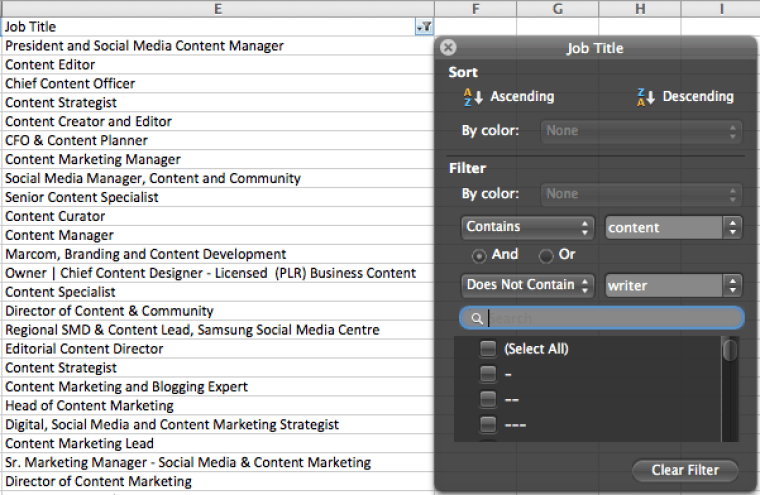Select Social Media Manager, Content and Community cell
The image size is (760, 495).
pos(218,178)
